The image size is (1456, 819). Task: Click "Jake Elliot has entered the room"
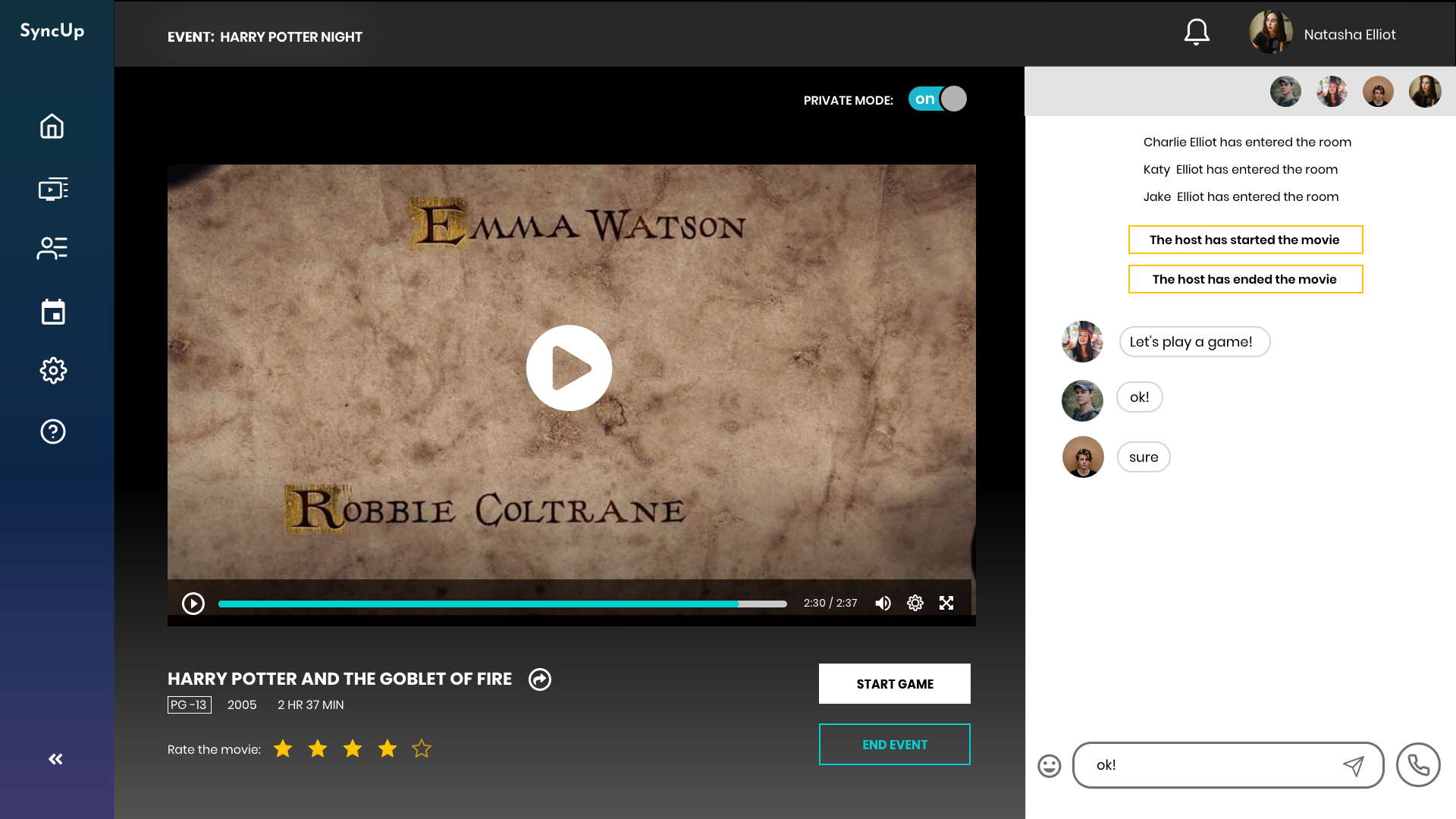pyautogui.click(x=1241, y=197)
